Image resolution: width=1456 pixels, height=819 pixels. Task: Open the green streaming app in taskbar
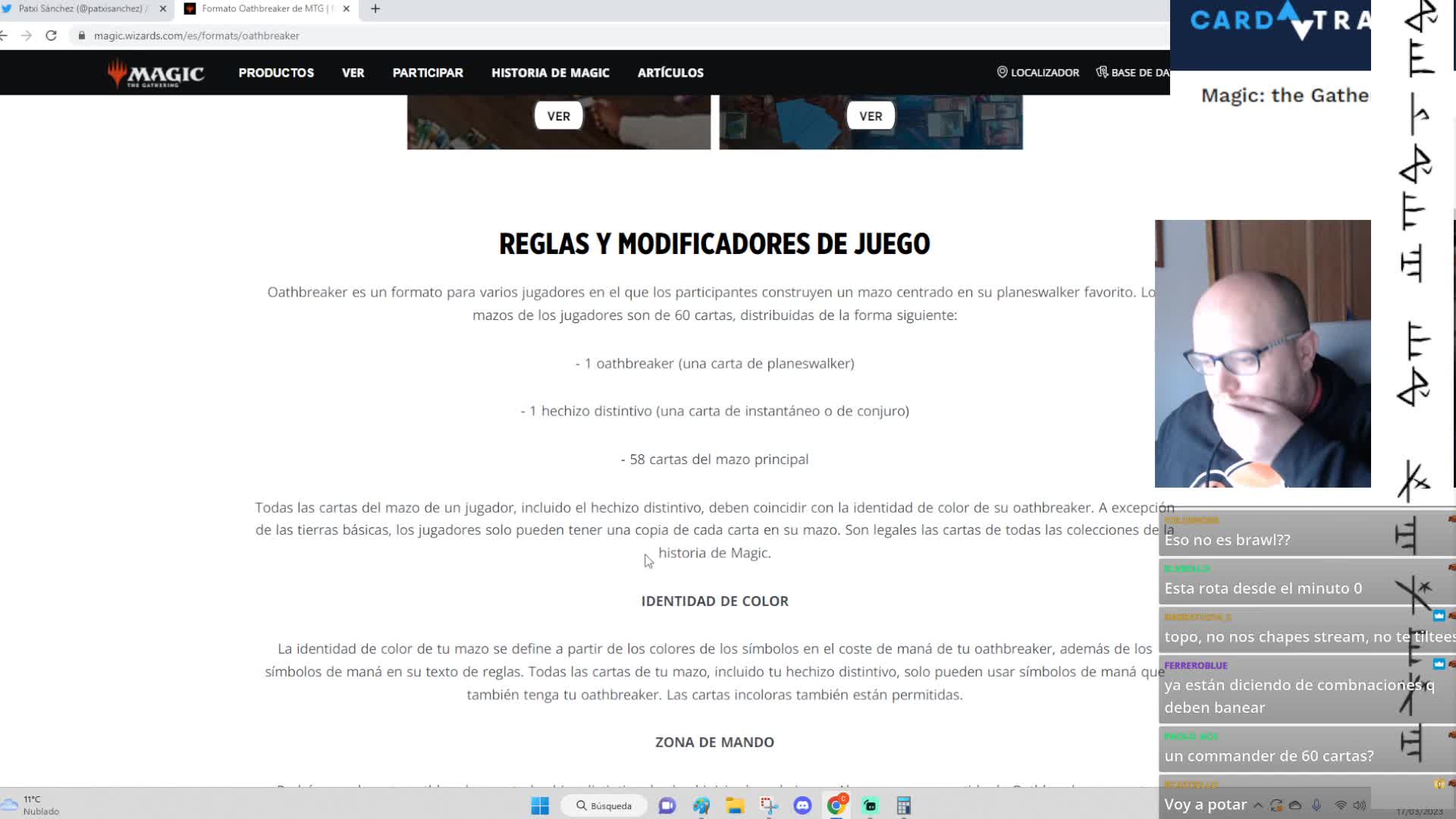[x=870, y=805]
